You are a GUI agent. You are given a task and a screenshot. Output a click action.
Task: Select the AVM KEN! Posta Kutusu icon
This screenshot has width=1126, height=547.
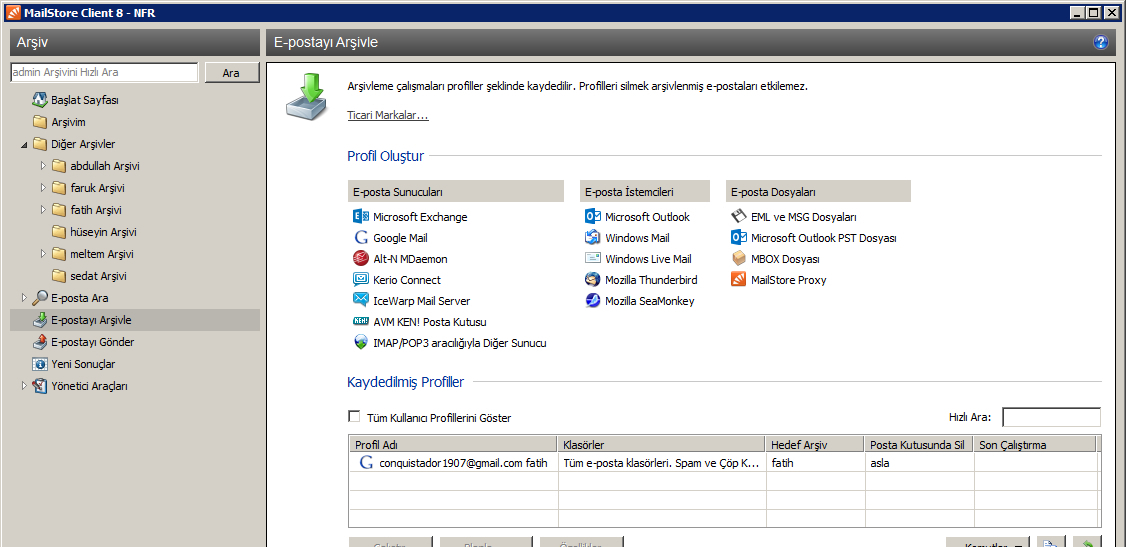[360, 322]
